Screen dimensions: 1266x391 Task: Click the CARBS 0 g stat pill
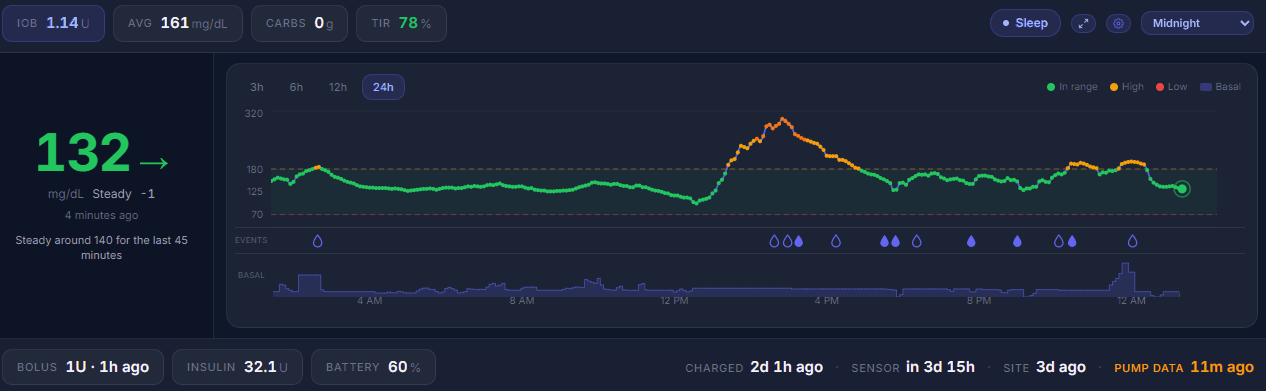(299, 23)
